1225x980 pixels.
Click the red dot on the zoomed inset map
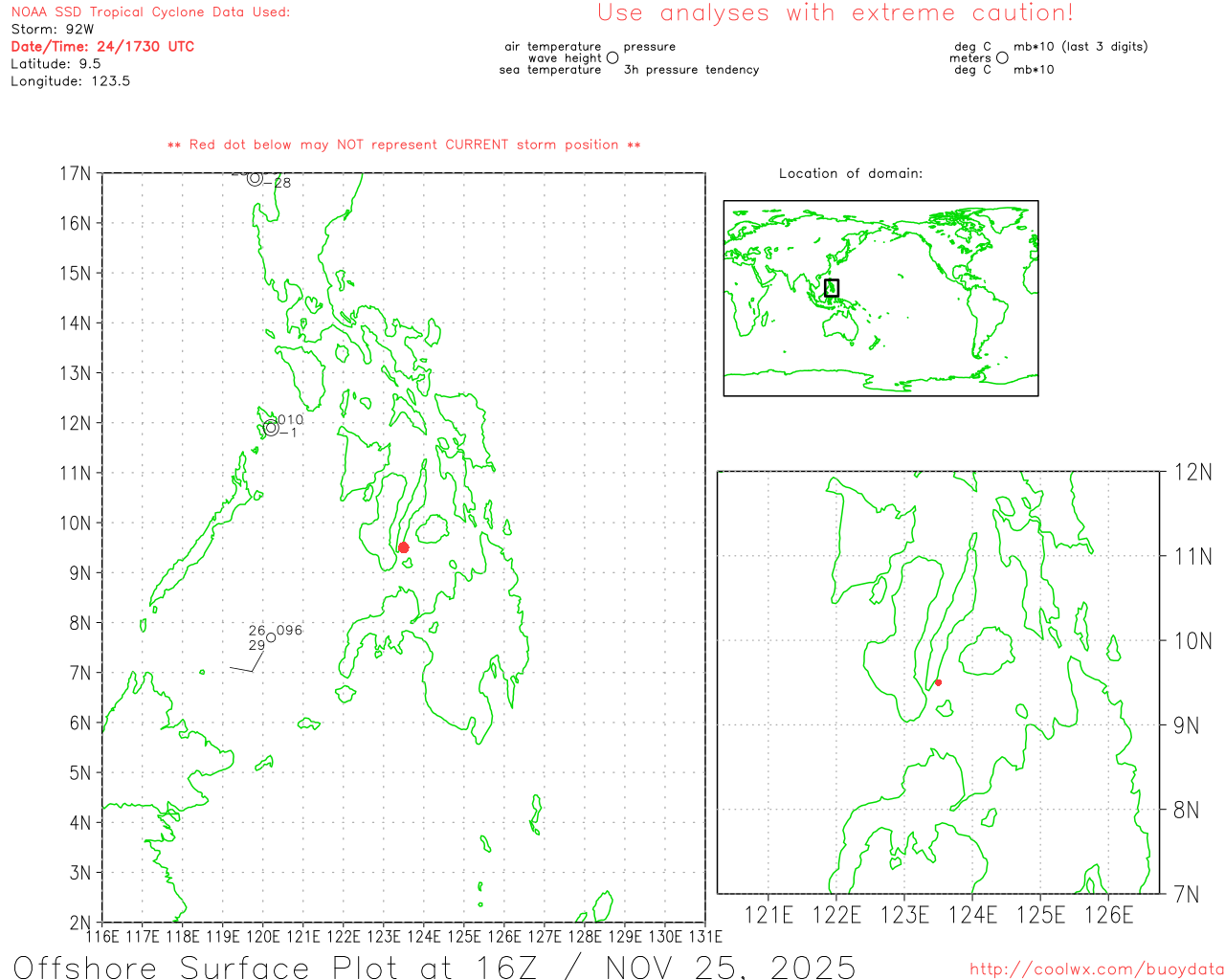click(x=938, y=682)
